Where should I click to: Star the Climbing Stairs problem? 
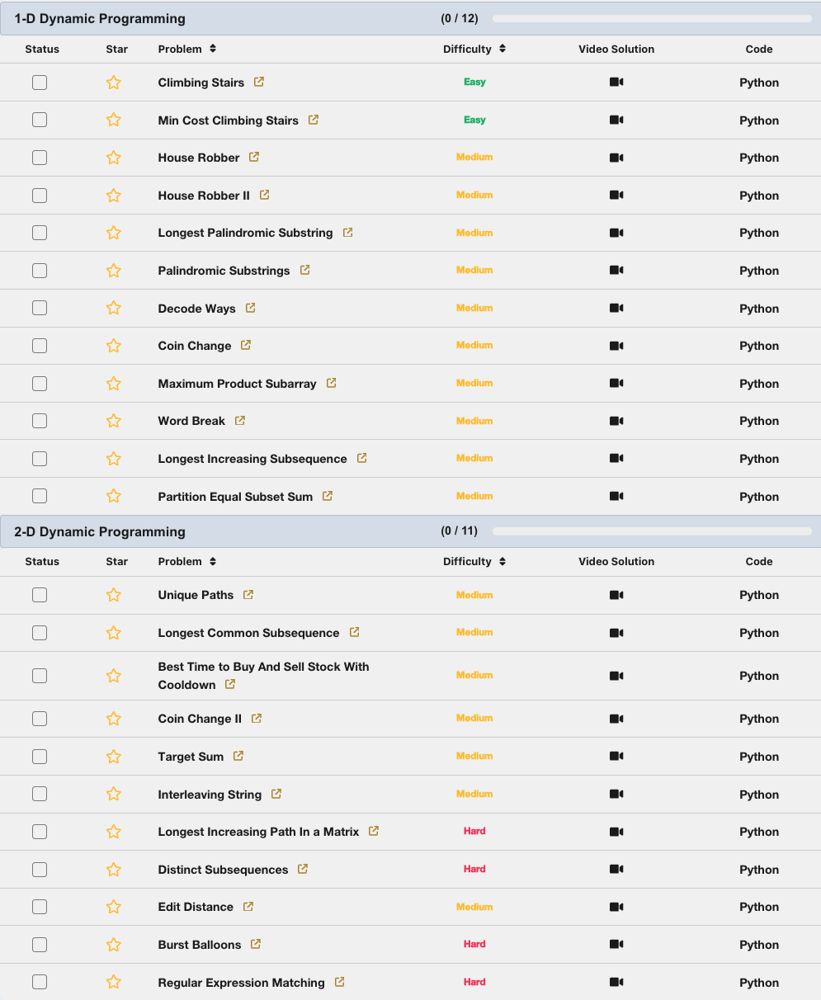click(114, 83)
